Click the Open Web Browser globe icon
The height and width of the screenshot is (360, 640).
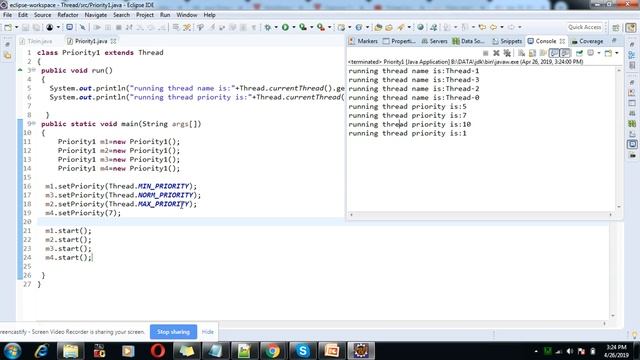420,27
